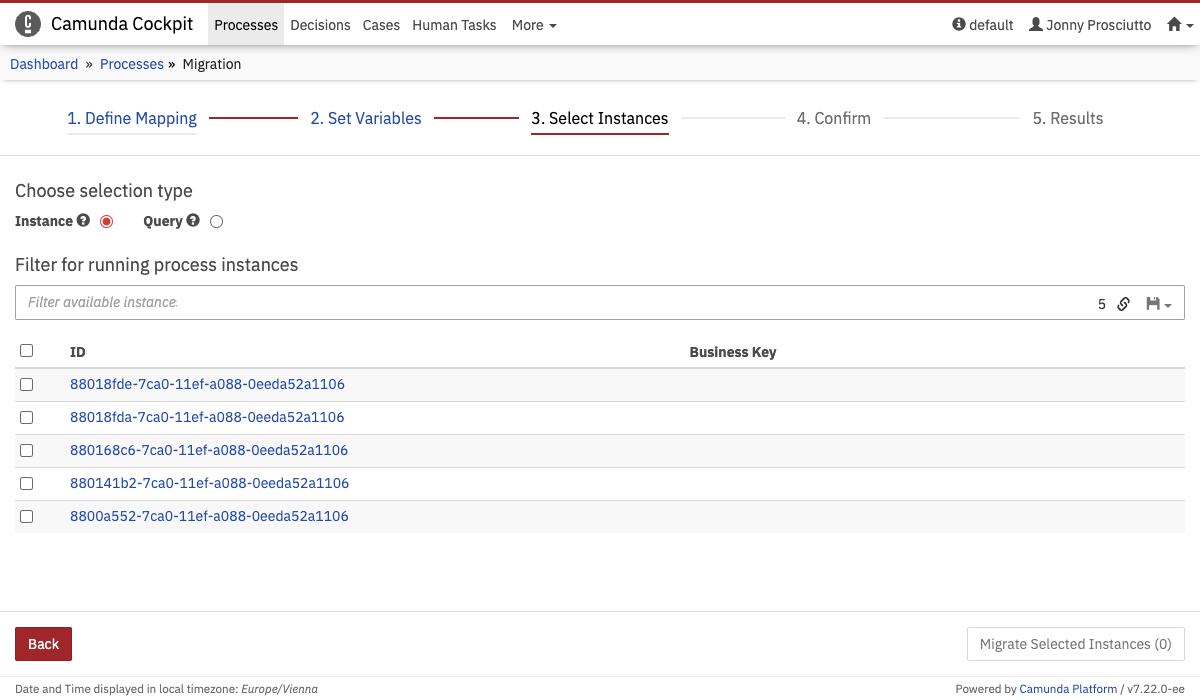1200x700 pixels.
Task: Navigate to Dashboard via the breadcrumb
Action: (44, 63)
